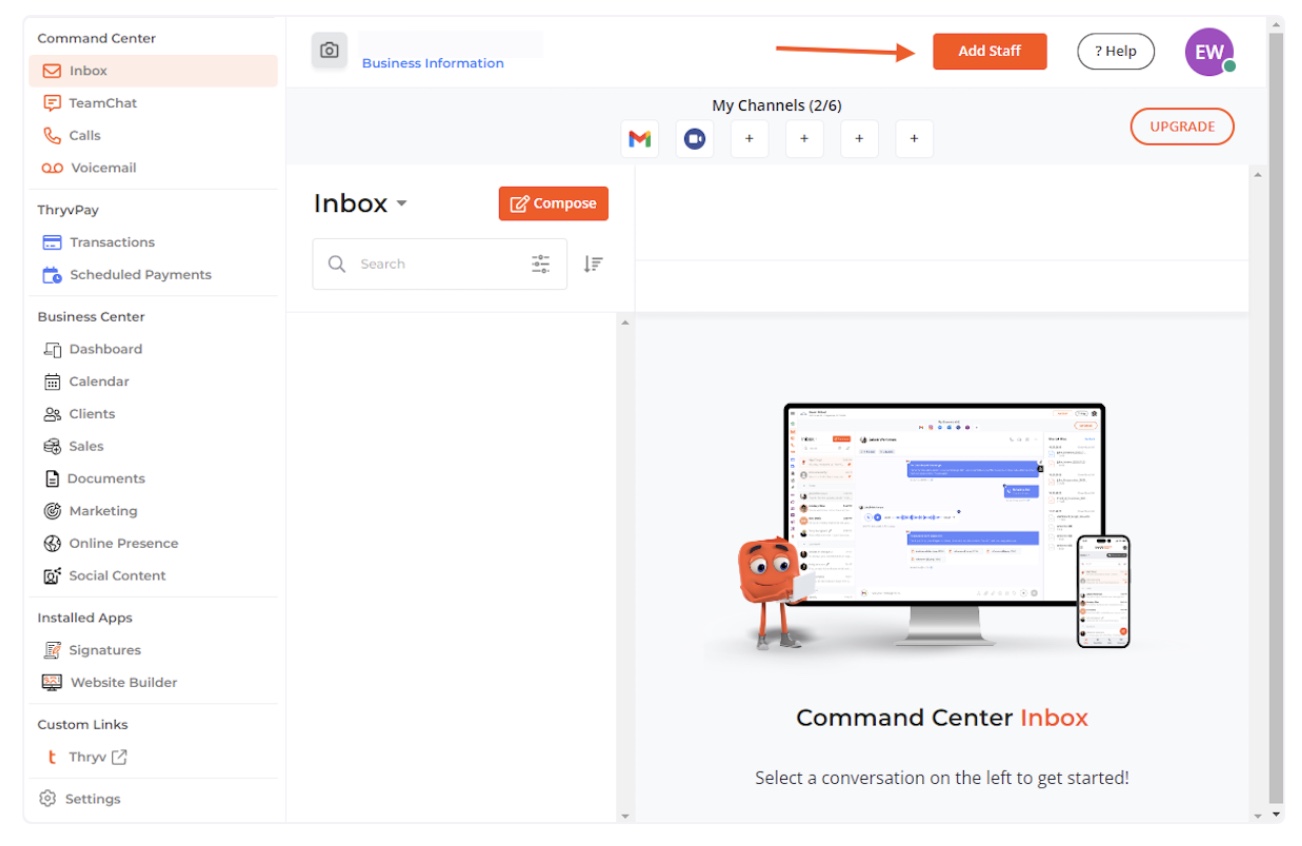This screenshot has width=1302, height=846.
Task: Expand the Inbox dropdown arrow
Action: coord(402,203)
